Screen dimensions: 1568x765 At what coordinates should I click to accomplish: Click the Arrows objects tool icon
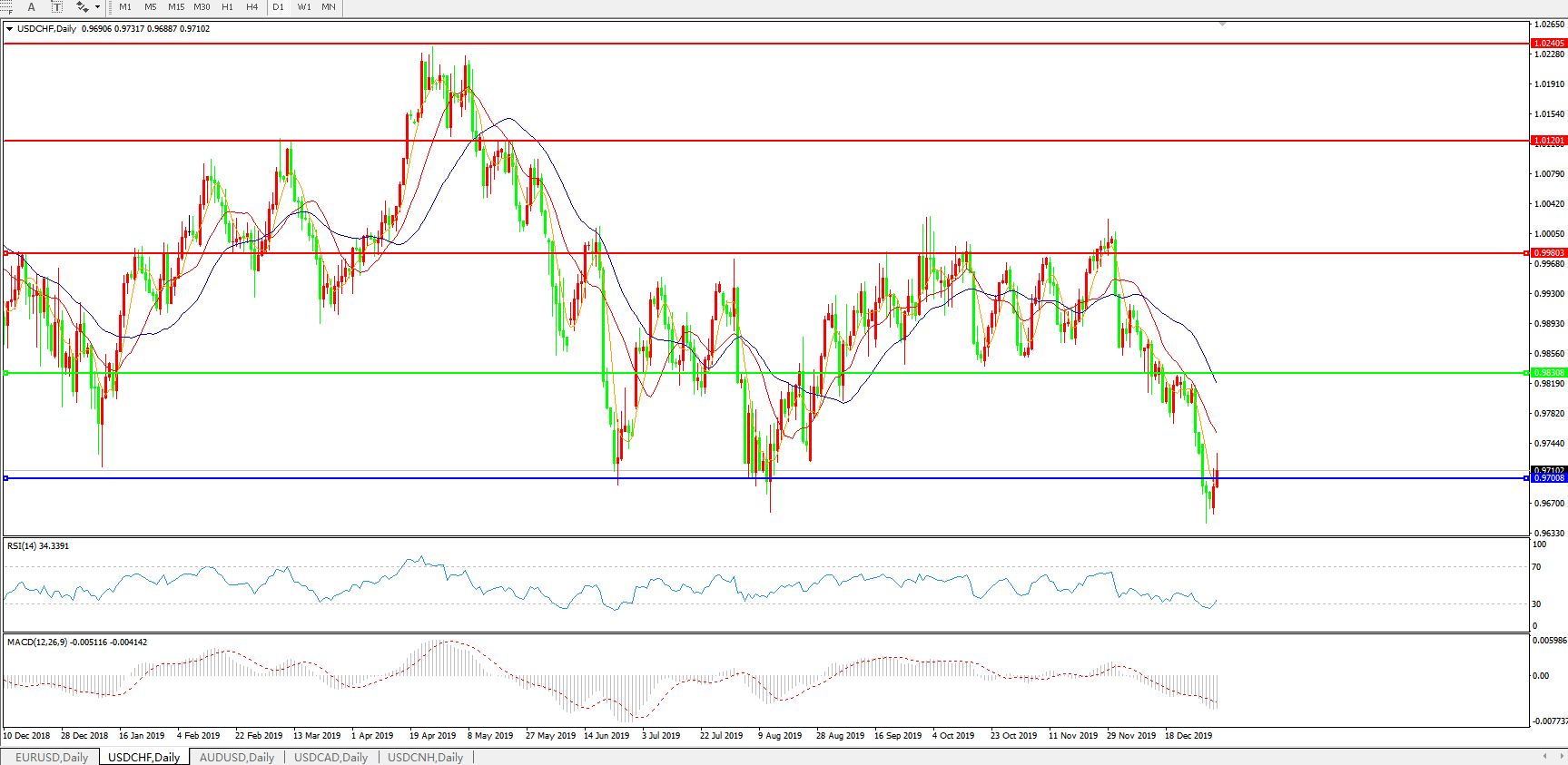pos(82,7)
